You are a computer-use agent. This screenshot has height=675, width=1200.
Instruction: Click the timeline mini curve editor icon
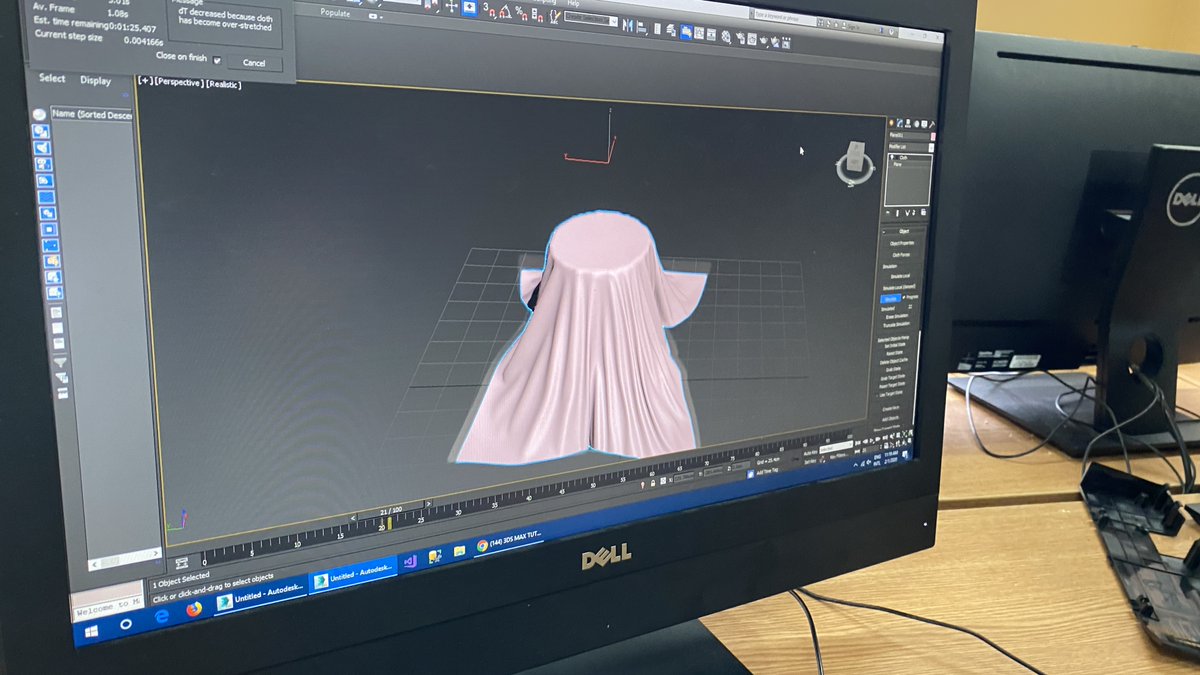pos(182,563)
